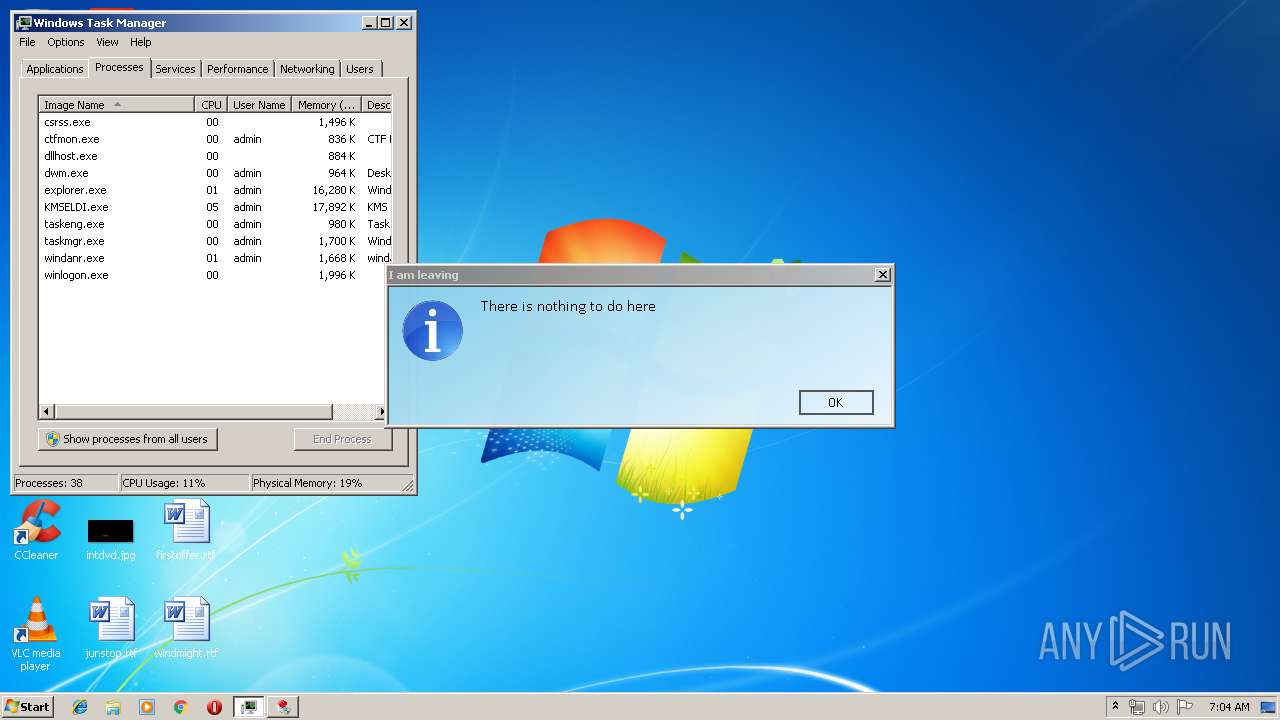Launch Internet Explorer from taskbar

(x=81, y=707)
